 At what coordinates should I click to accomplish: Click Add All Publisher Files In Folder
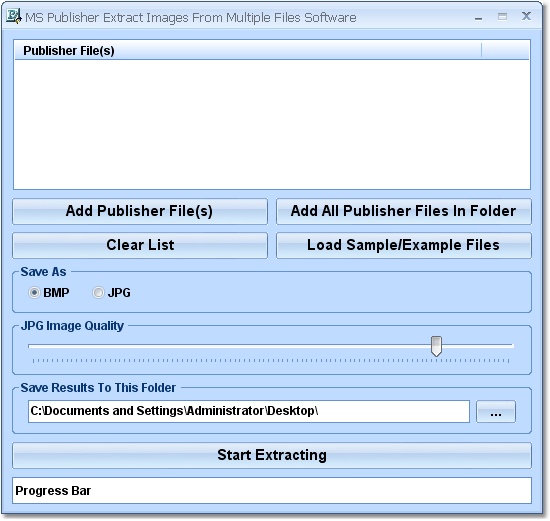[x=403, y=211]
